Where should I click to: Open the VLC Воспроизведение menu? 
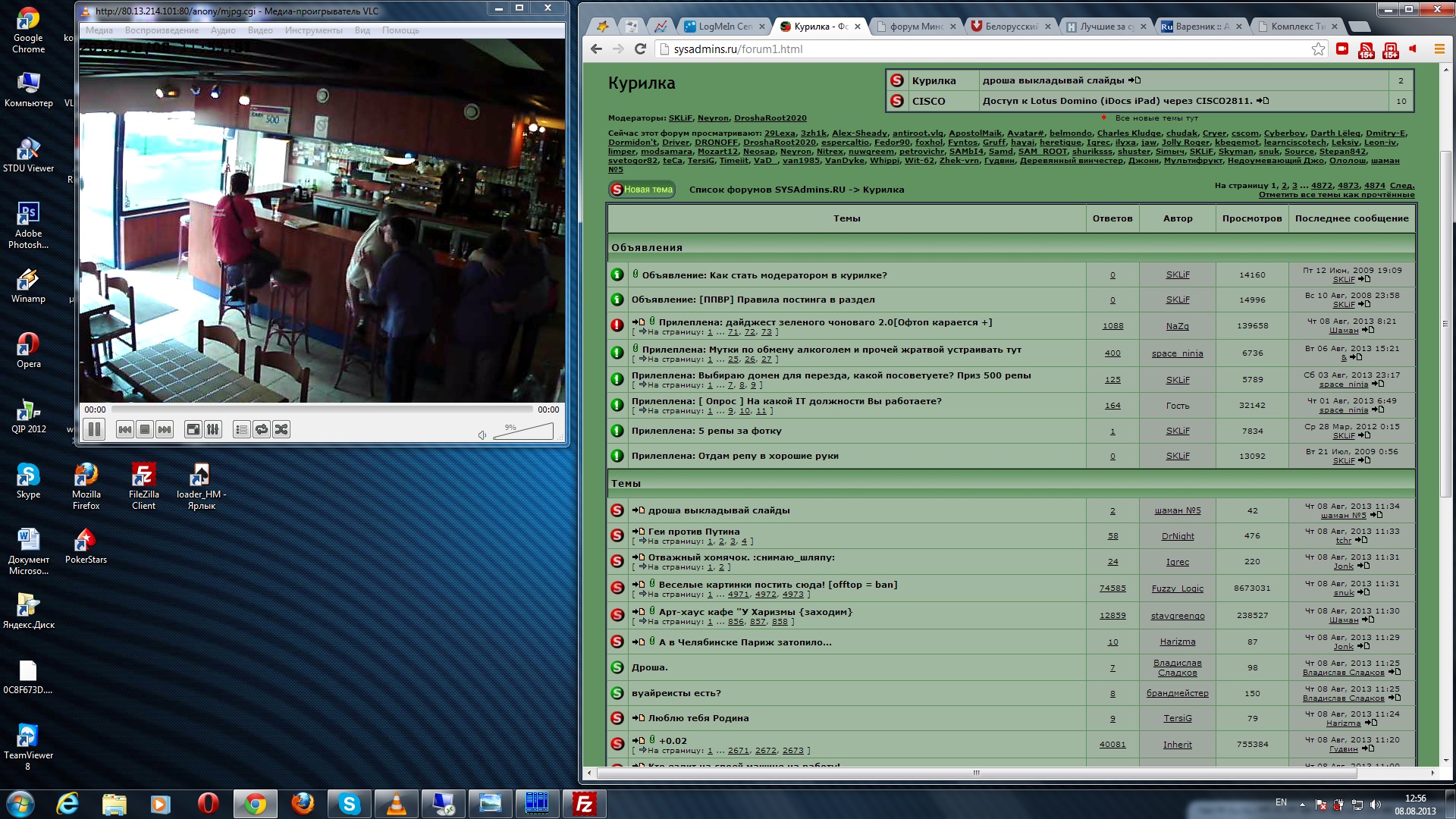click(x=162, y=30)
